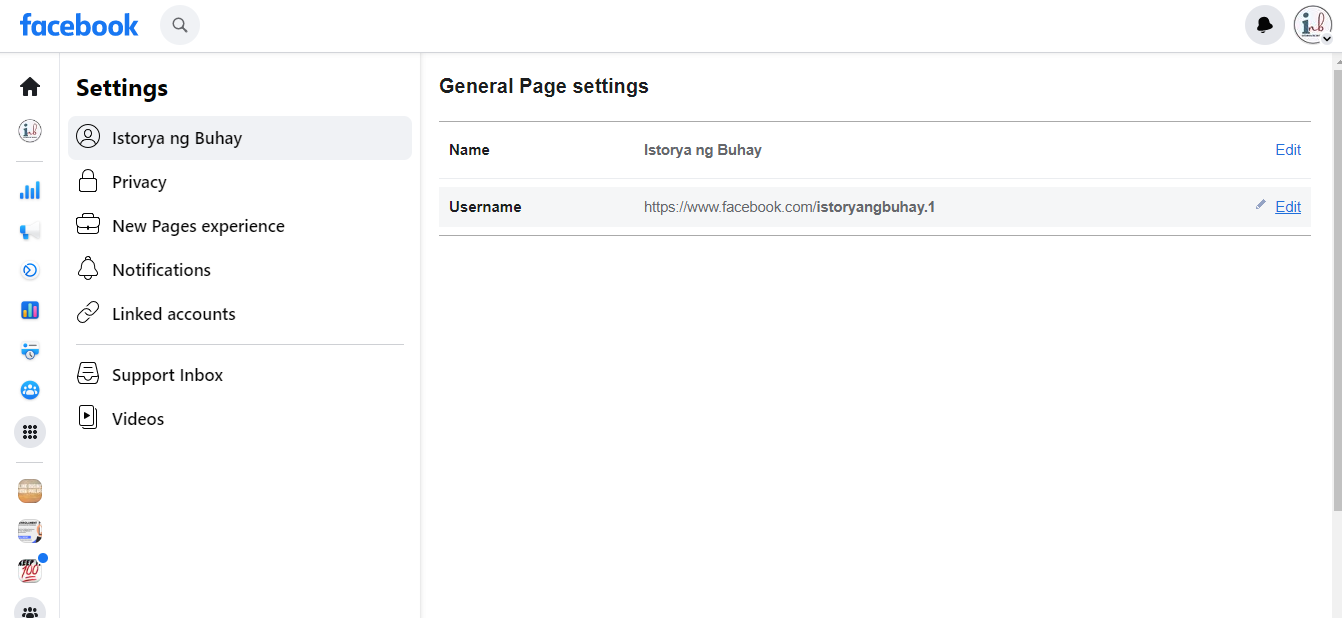Screen dimensions: 1342x618
Task: Open the bar chart Insights icon
Action: point(30,190)
